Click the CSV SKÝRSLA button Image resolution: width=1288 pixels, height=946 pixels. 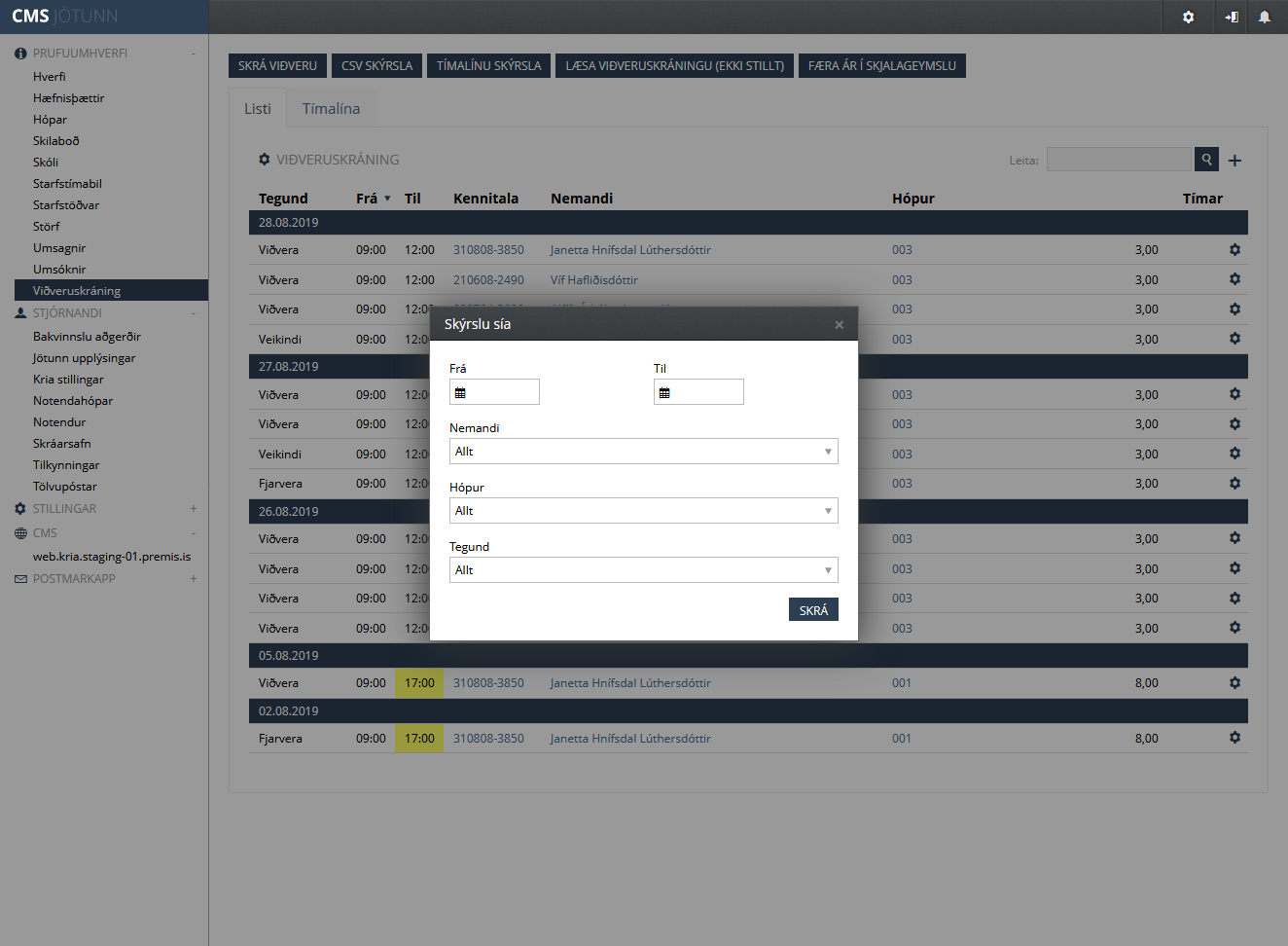(x=376, y=66)
